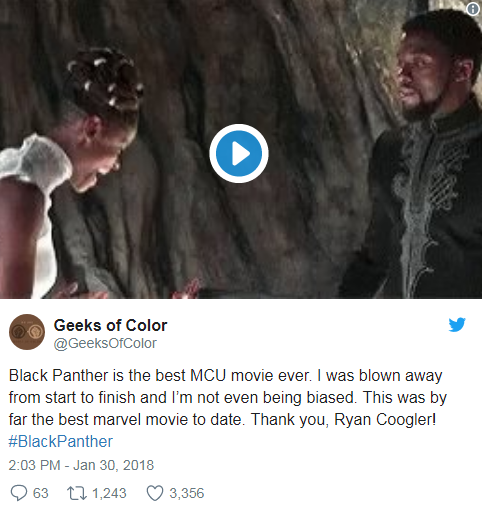Play the embedded Black Panther video
The height and width of the screenshot is (512, 482).
pyautogui.click(x=239, y=153)
